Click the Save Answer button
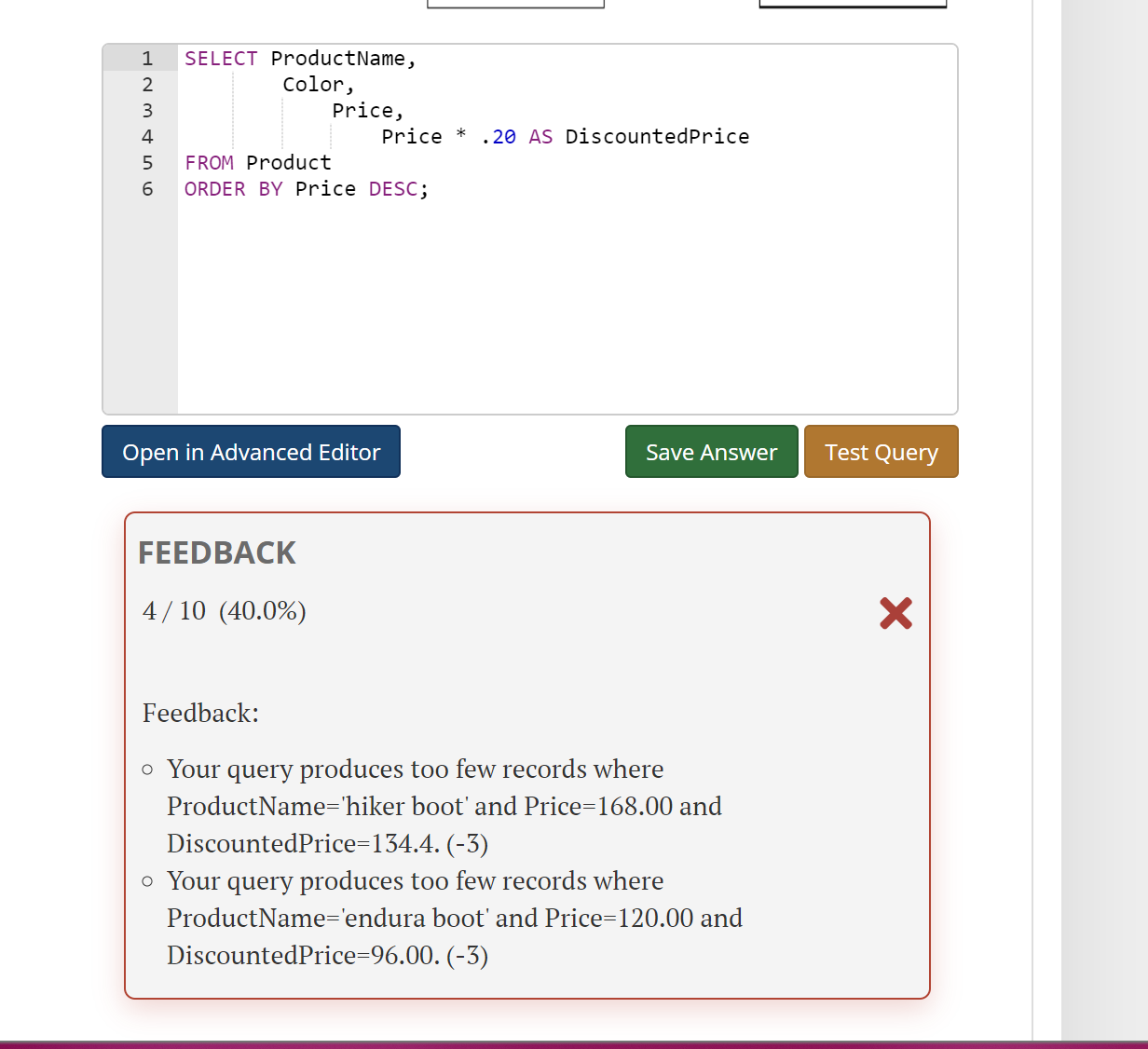Screen dimensions: 1148x1049 tap(711, 451)
